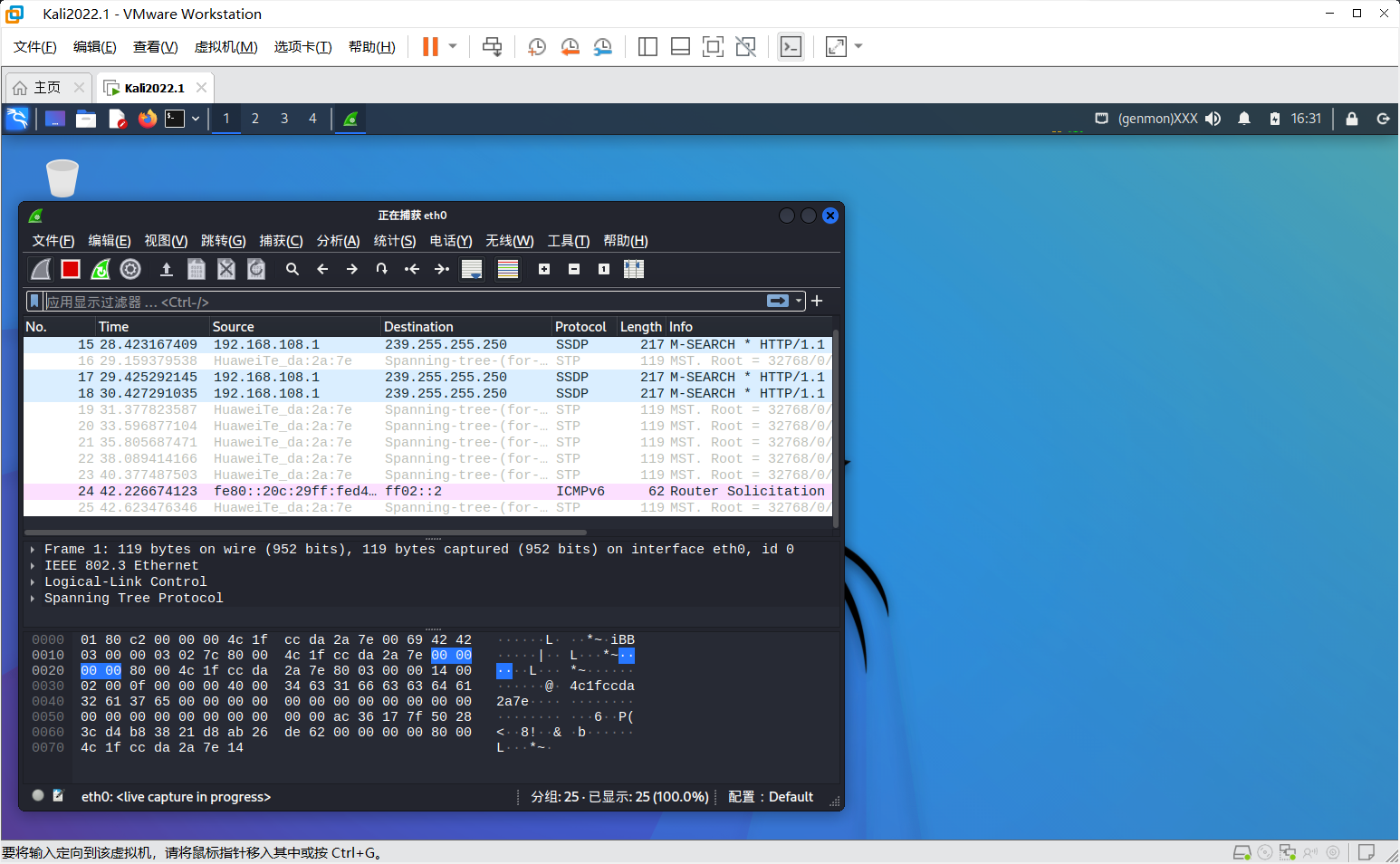The image size is (1400, 864).
Task: Zoom in on the packet list
Action: pos(544,269)
